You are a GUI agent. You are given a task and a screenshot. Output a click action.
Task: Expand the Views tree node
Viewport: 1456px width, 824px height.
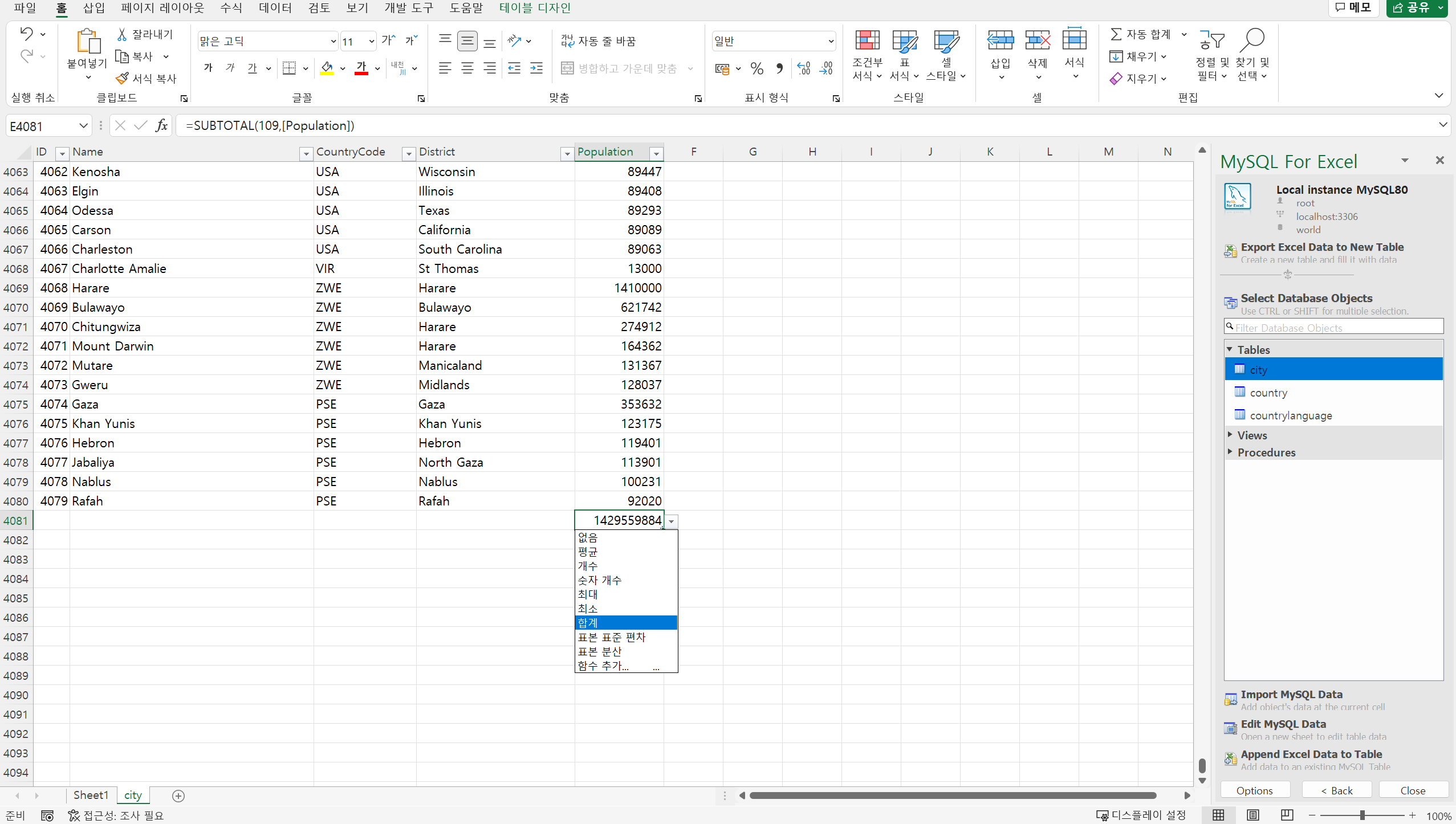1230,435
